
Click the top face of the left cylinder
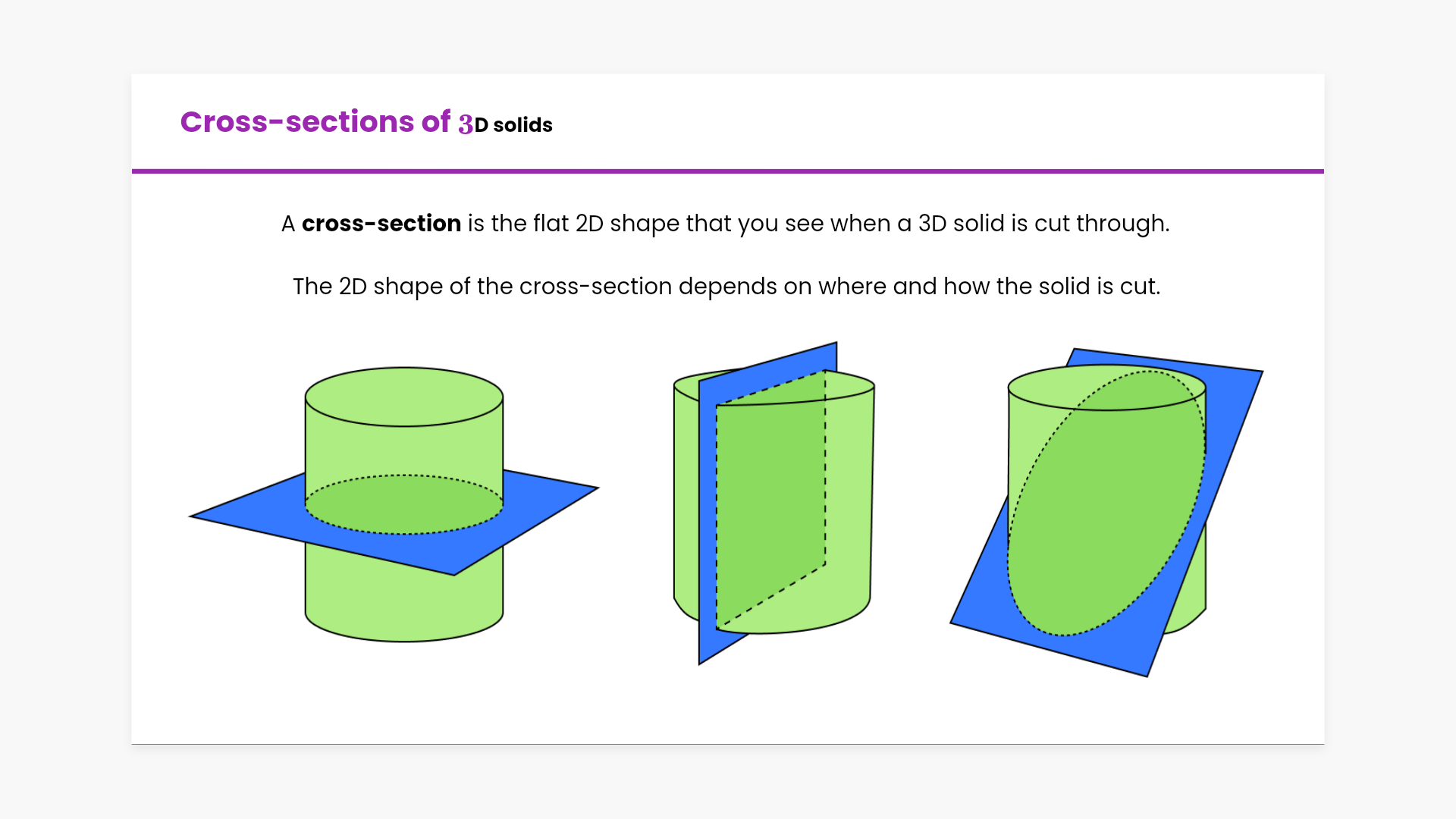pos(403,396)
